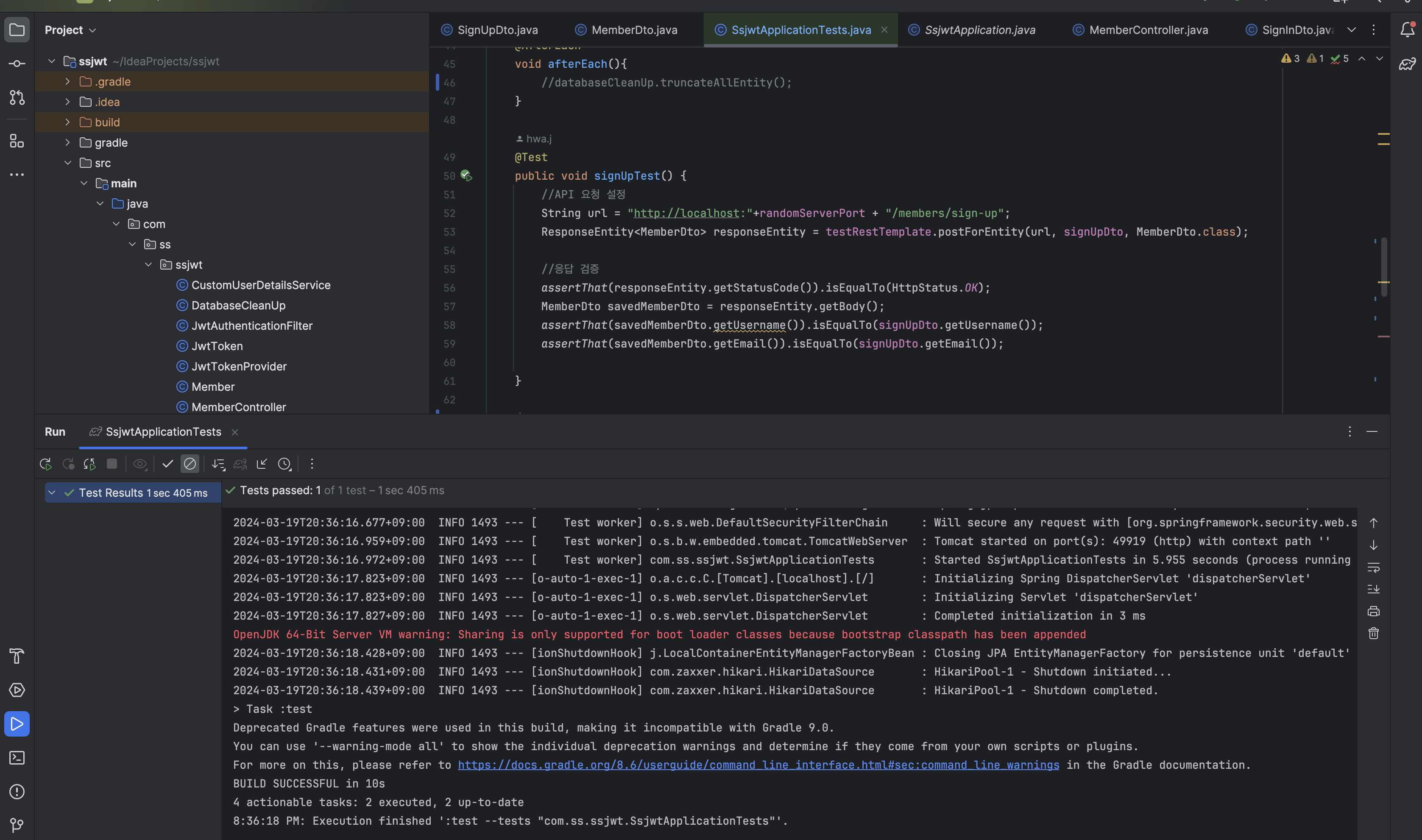
Task: Open the Notifications bell panel
Action: point(1407,29)
